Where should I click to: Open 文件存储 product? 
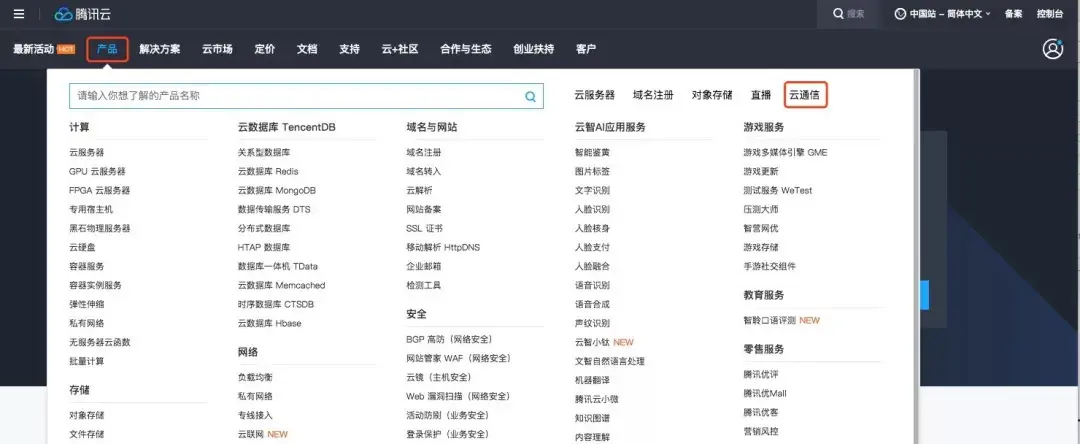tap(87, 434)
